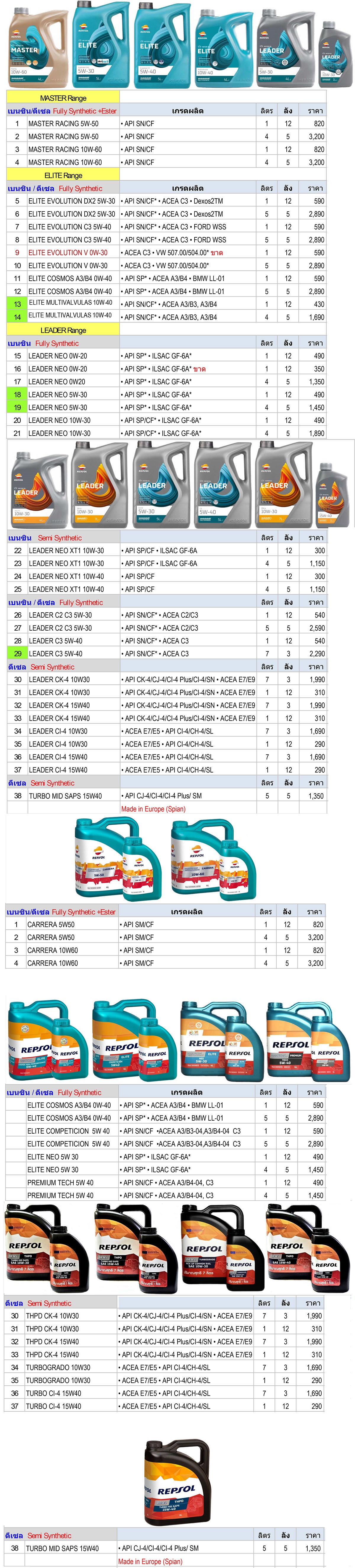The width and height of the screenshot is (355, 1568).
Task: Select the red row number 9
Action: coord(17,253)
